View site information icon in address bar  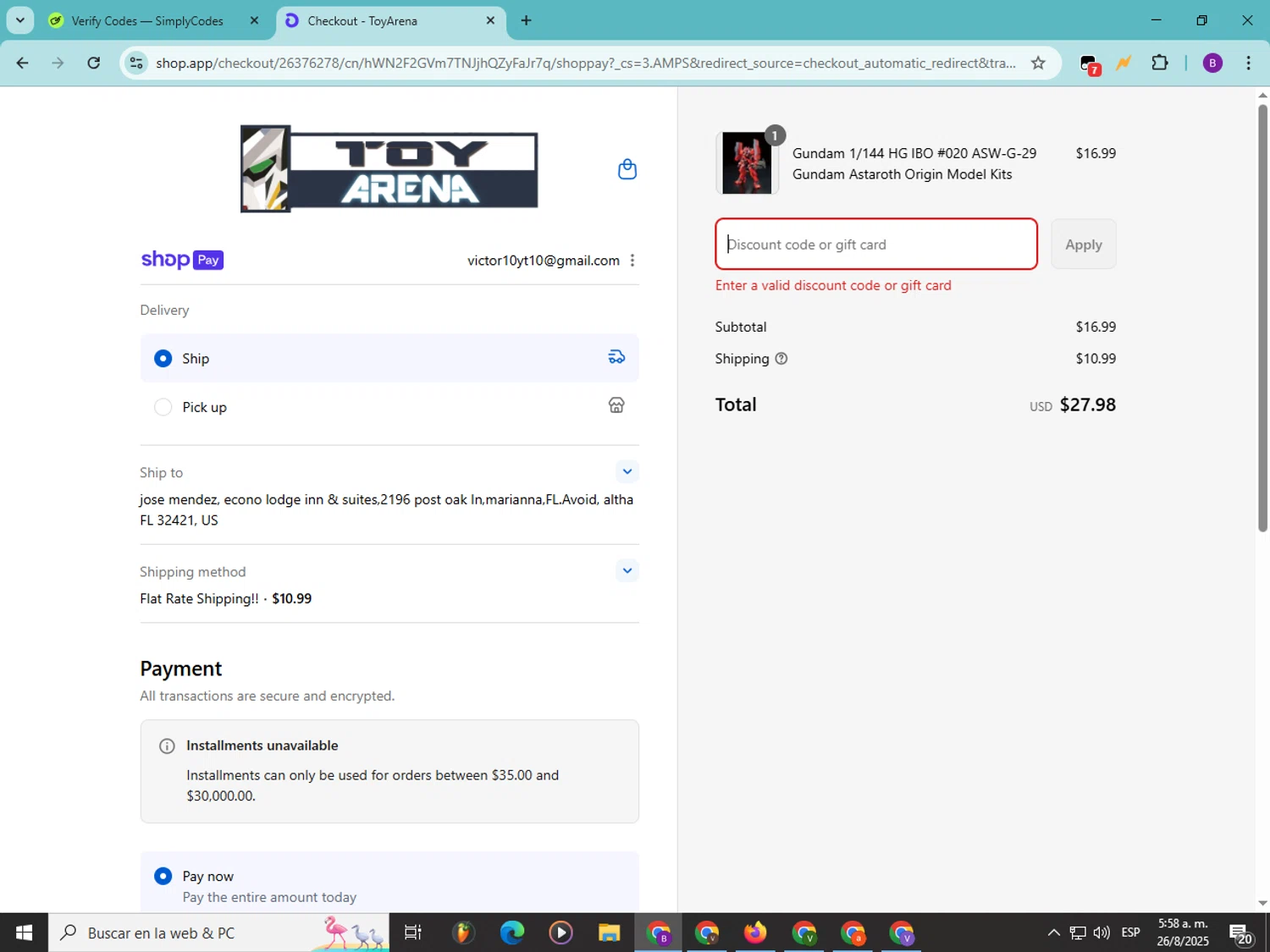136,63
